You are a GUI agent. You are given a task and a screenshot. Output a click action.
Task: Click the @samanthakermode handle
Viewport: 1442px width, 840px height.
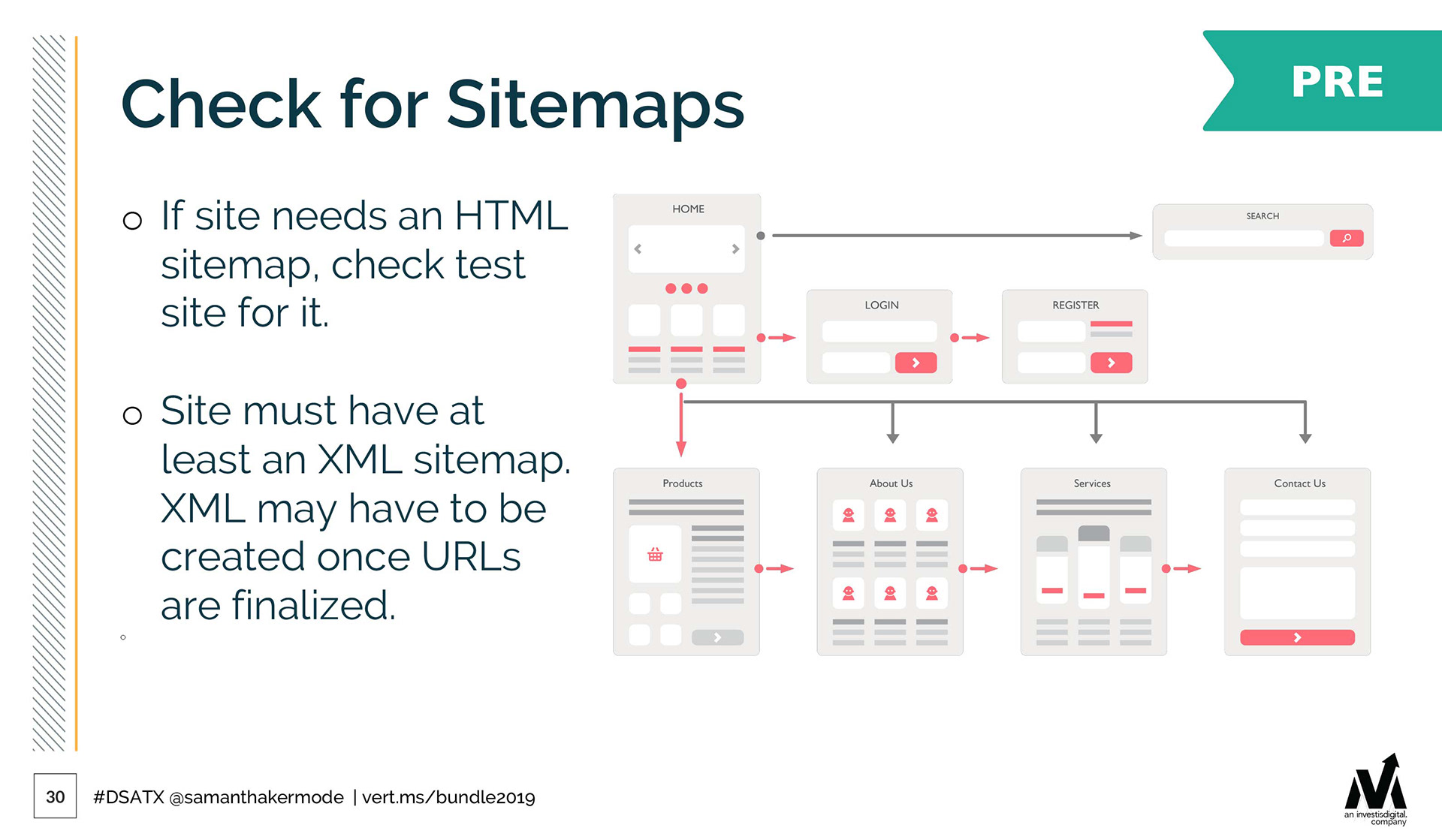pos(256,797)
